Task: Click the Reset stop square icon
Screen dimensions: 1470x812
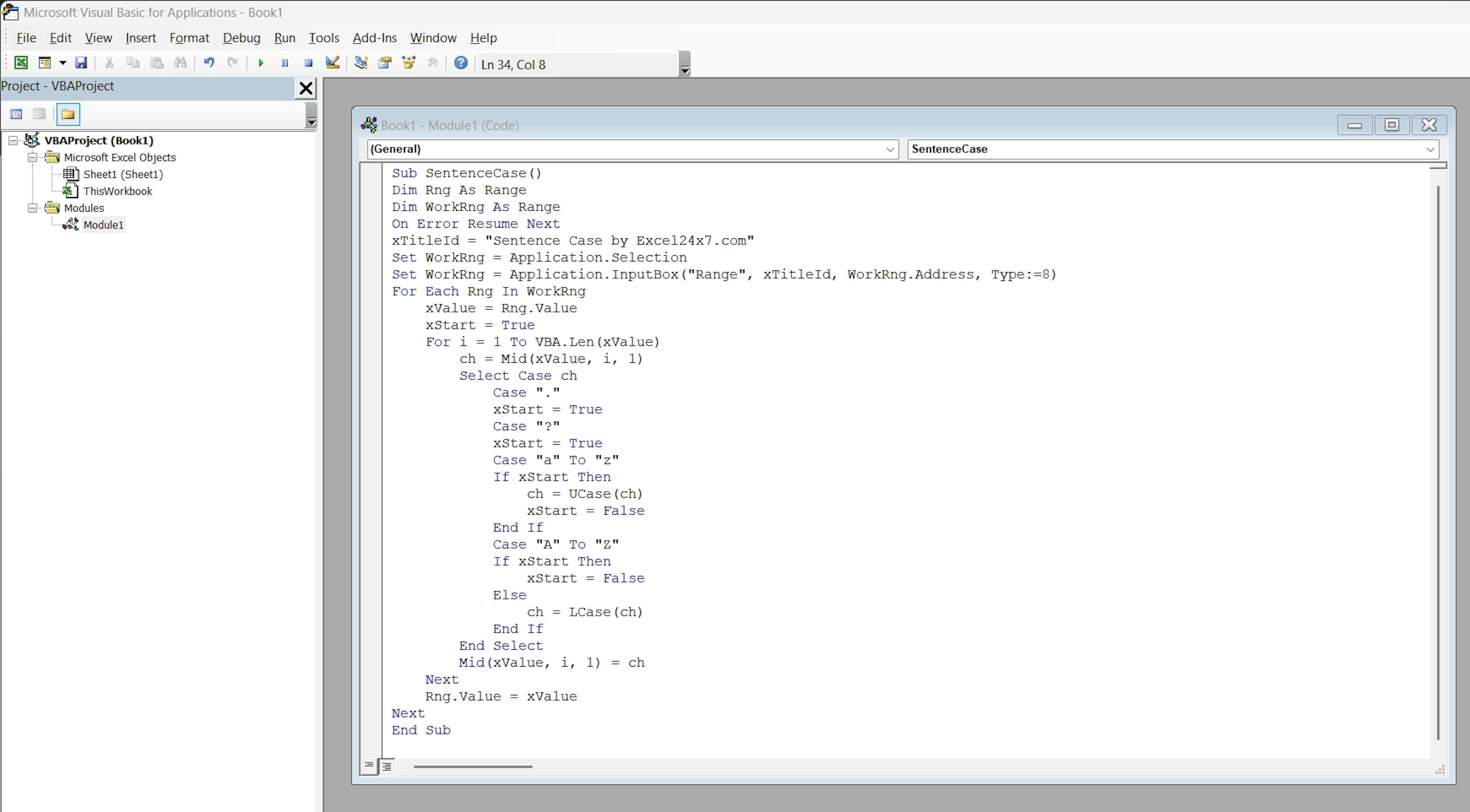Action: (308, 63)
